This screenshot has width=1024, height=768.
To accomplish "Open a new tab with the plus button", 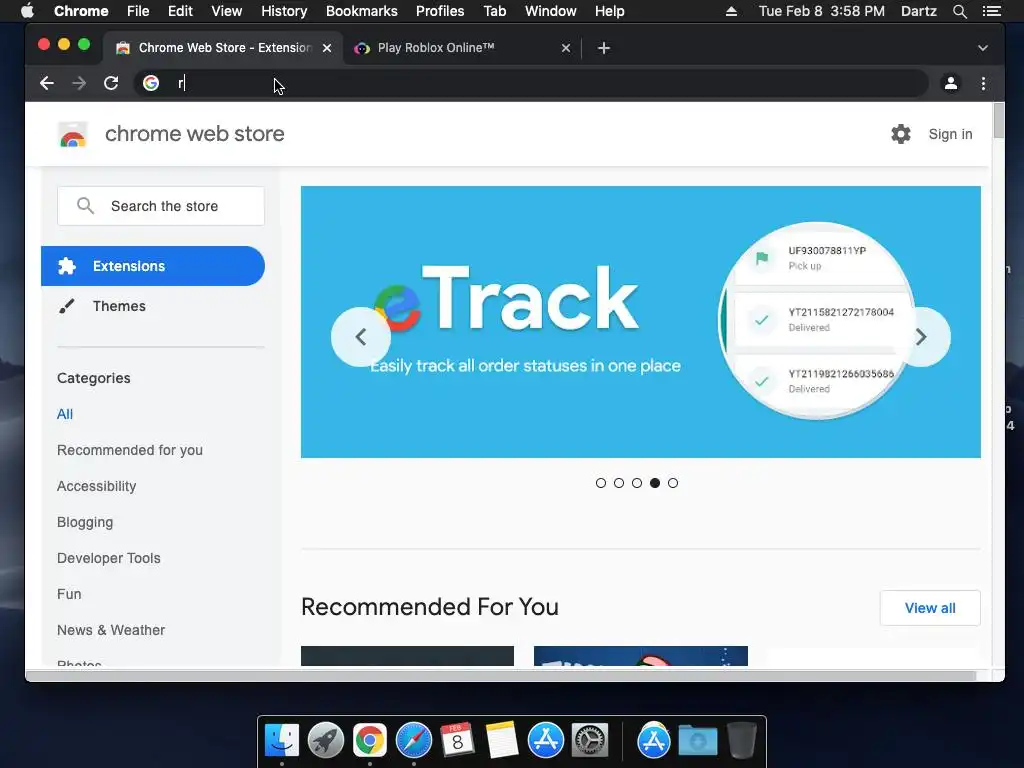I will click(x=603, y=48).
